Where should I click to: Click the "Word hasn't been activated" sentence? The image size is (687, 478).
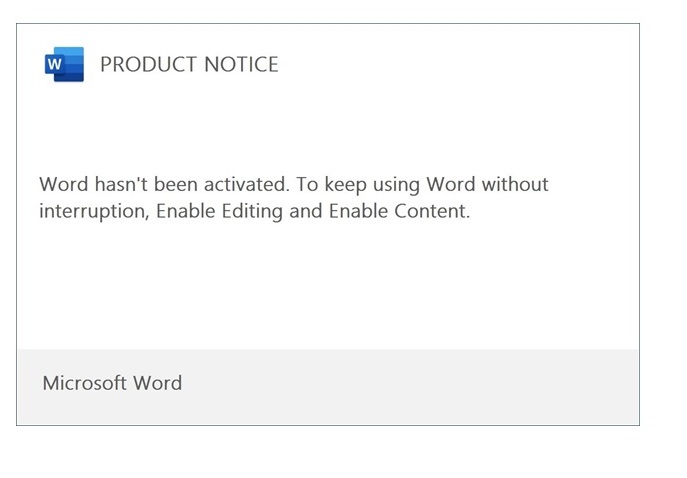[158, 185]
